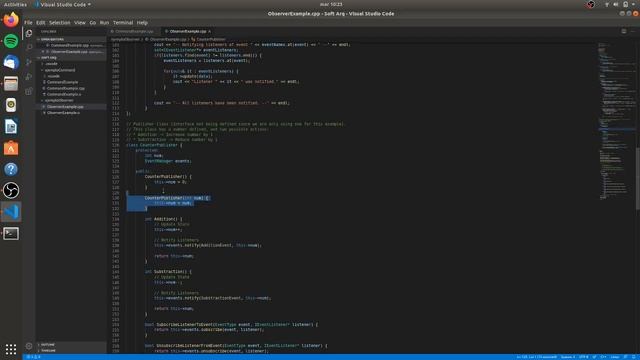
Task: Open the editor More Actions ellipsis
Action: pyautogui.click(x=633, y=31)
